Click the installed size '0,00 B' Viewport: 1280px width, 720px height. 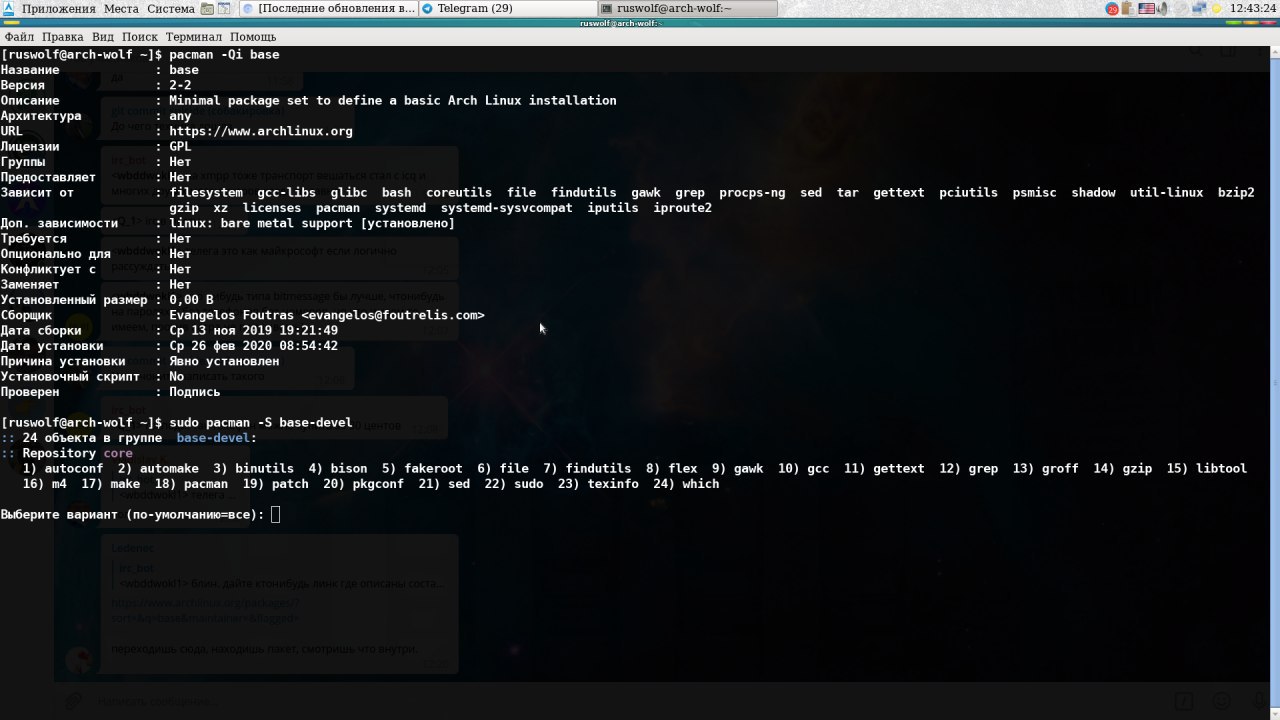tap(191, 300)
